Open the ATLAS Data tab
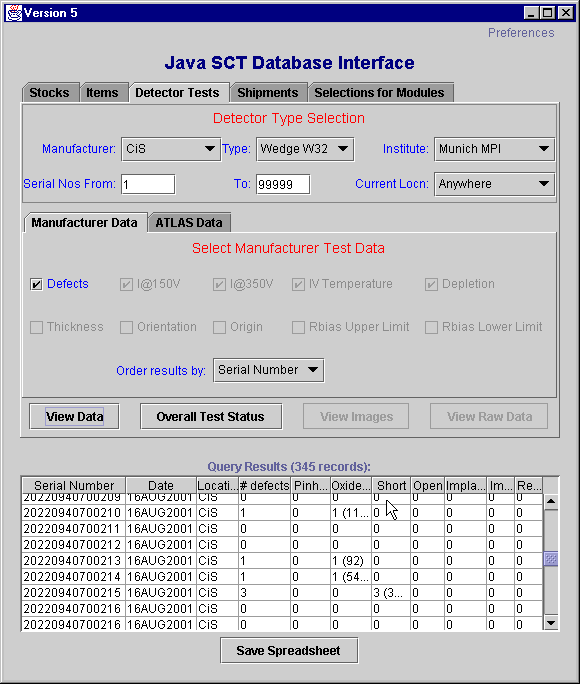This screenshot has height=684, width=580. pos(189,222)
